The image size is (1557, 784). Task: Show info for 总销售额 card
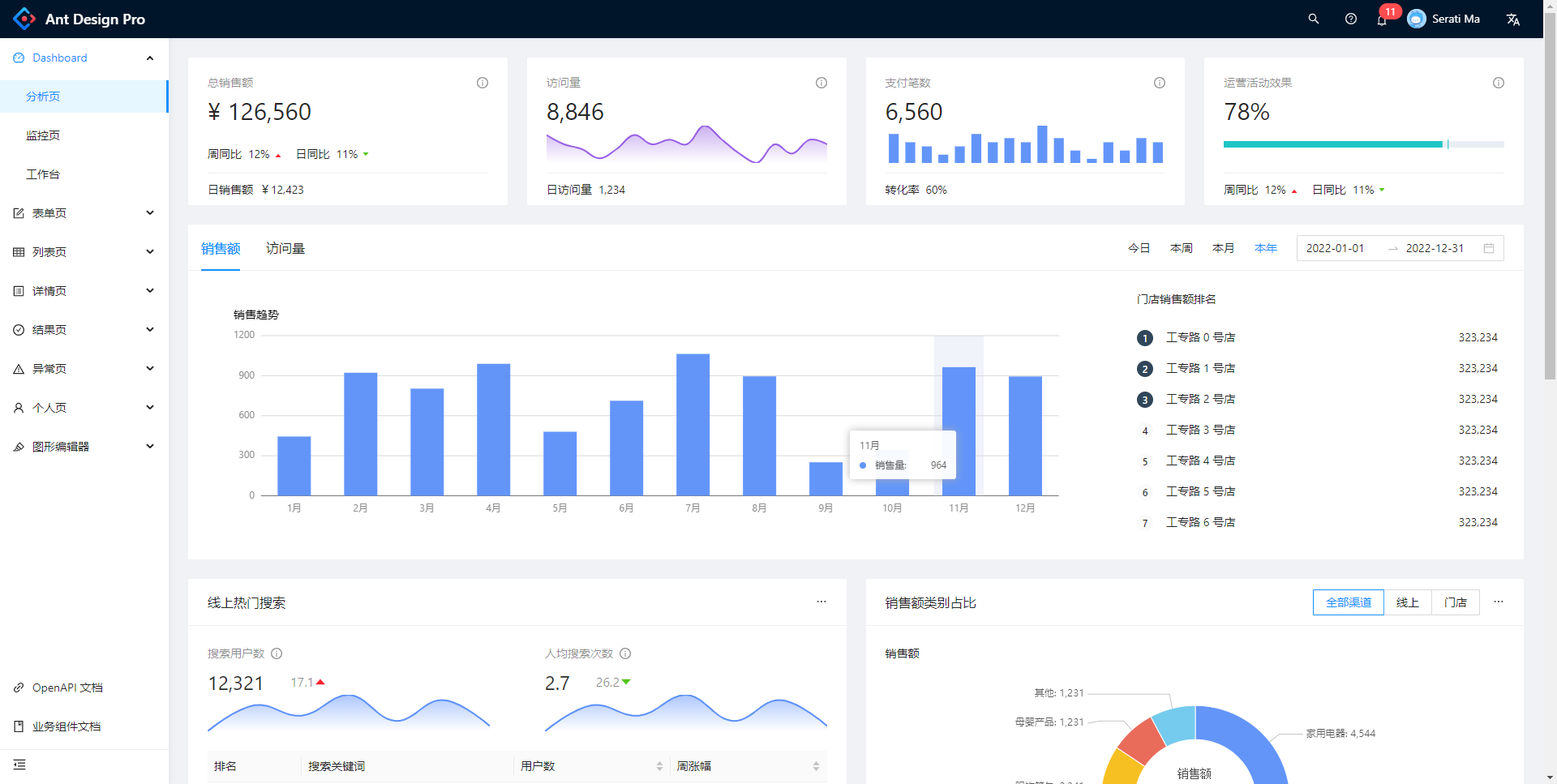pyautogui.click(x=483, y=83)
